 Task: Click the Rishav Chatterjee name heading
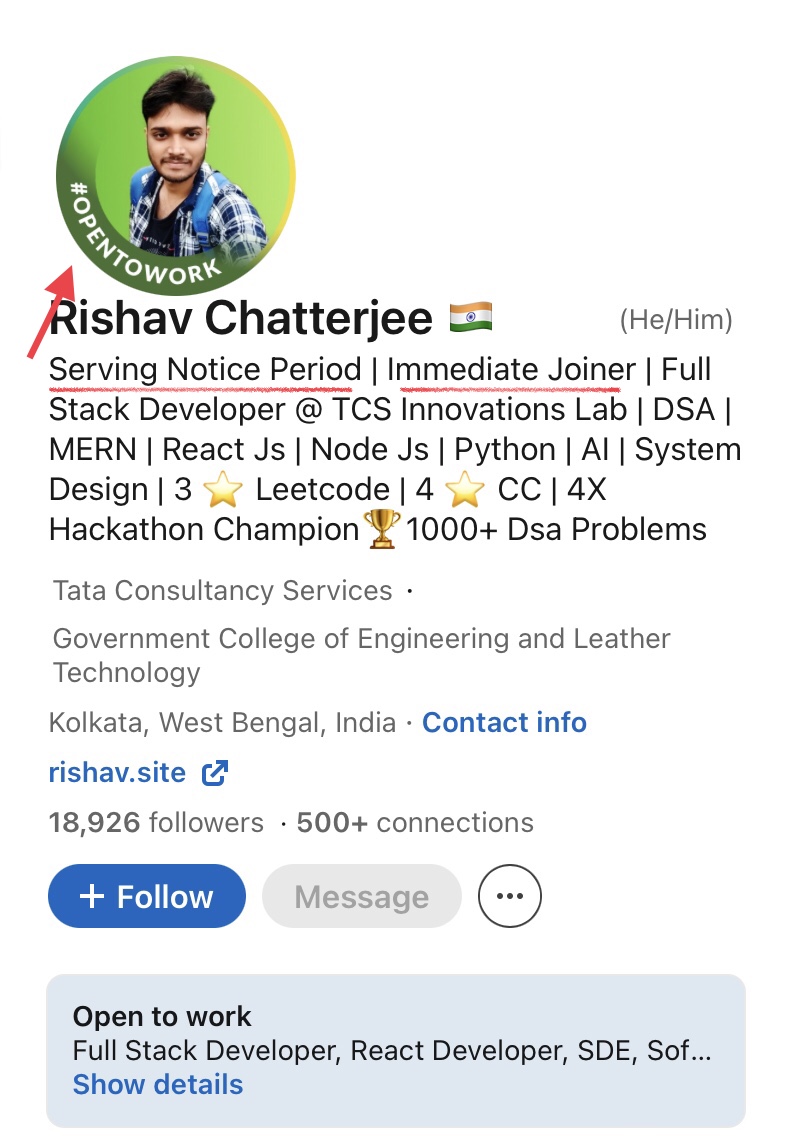tap(241, 319)
